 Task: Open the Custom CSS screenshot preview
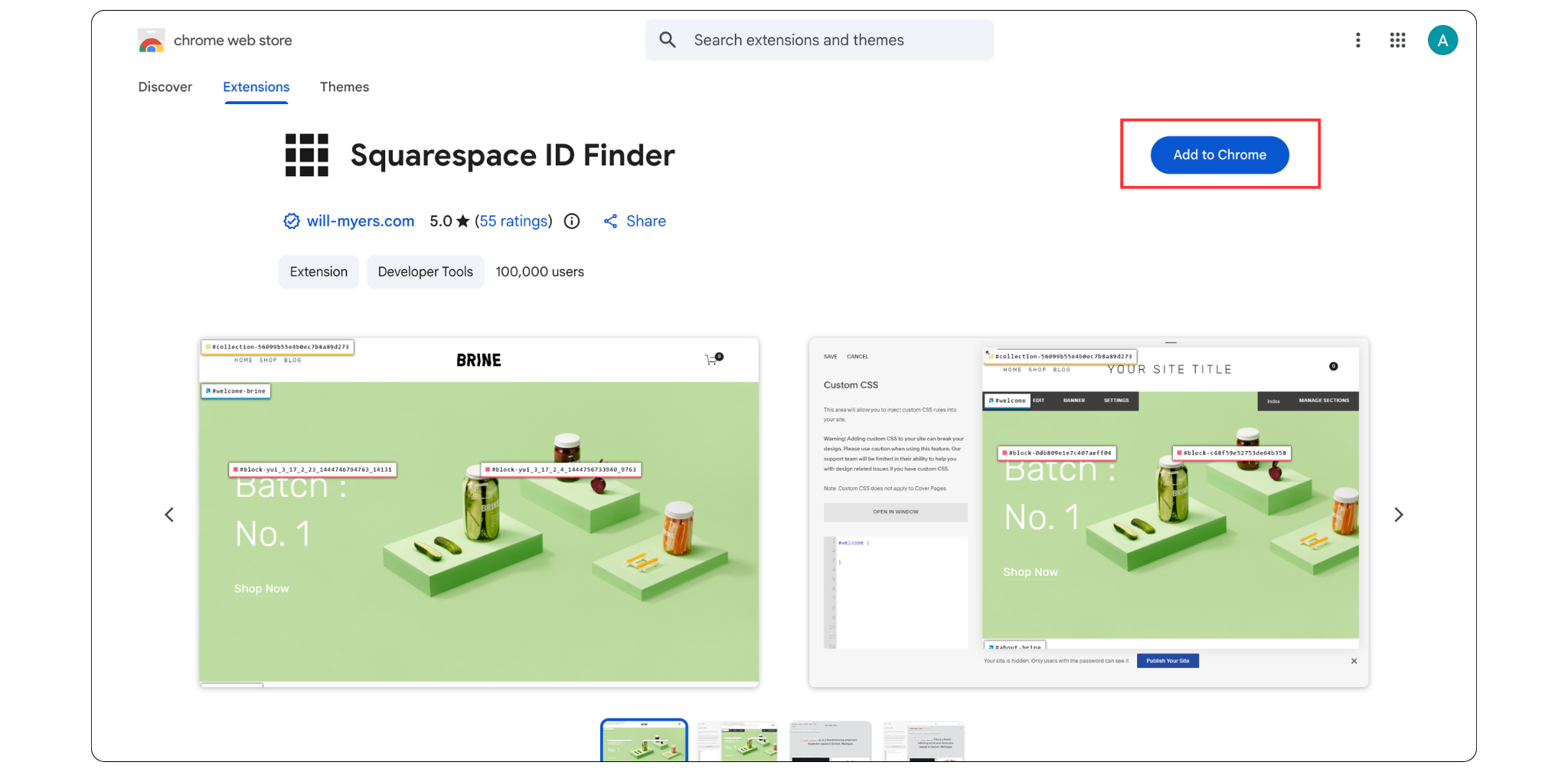tap(1089, 512)
